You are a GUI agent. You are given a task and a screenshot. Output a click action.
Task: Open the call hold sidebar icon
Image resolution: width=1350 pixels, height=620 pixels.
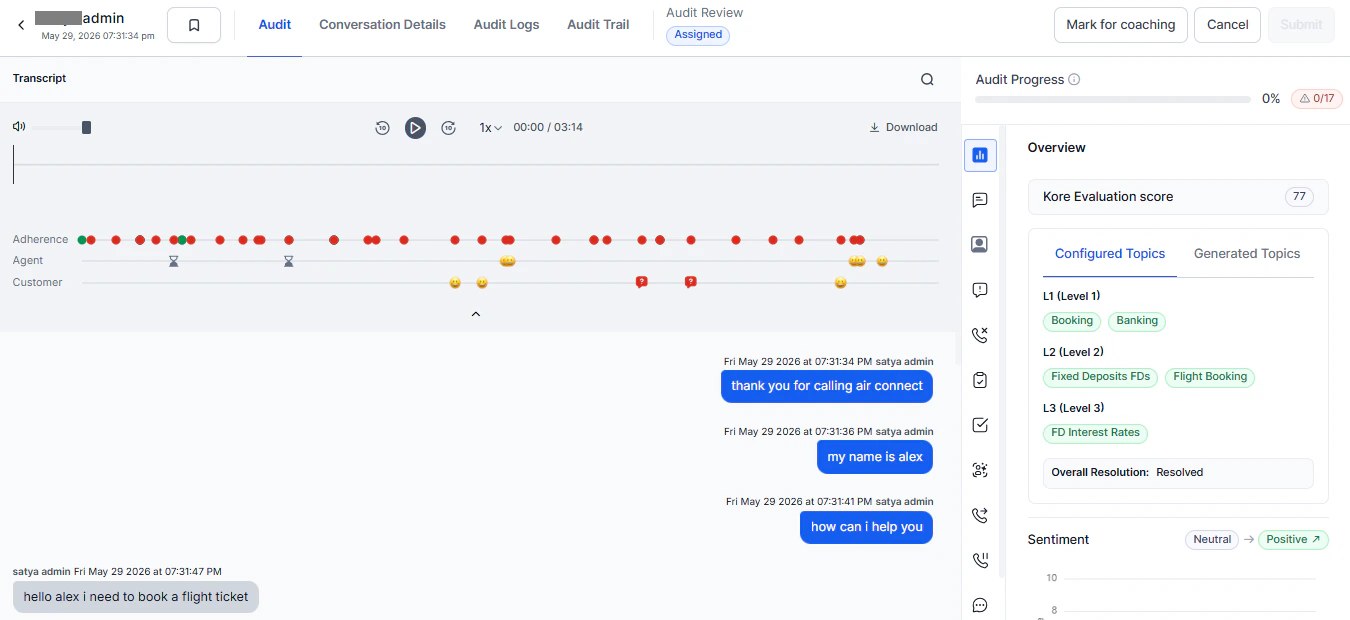click(980, 560)
